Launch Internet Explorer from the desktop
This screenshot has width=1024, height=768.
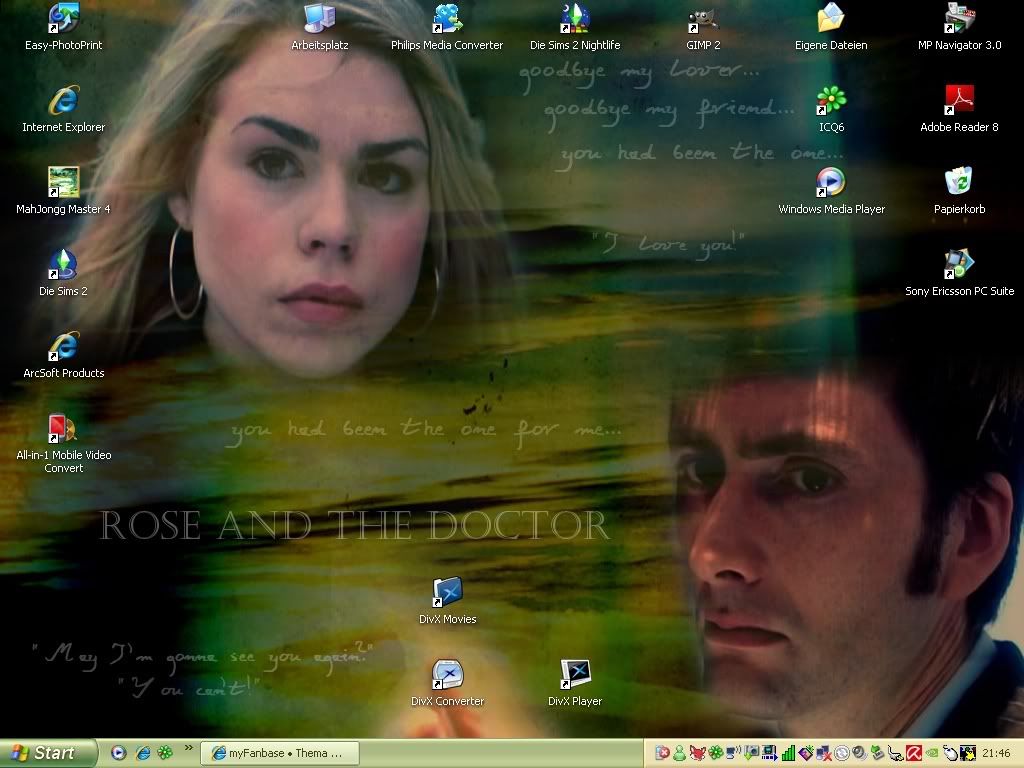point(63,110)
